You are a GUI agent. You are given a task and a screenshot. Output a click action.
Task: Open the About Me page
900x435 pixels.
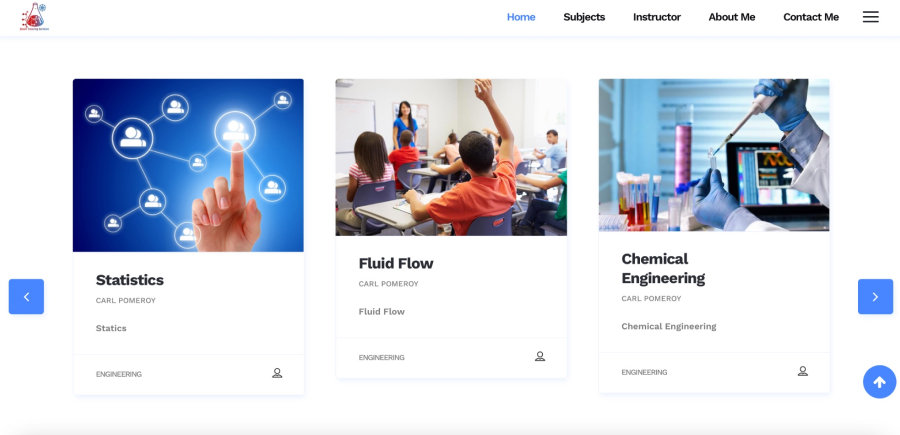coord(732,17)
